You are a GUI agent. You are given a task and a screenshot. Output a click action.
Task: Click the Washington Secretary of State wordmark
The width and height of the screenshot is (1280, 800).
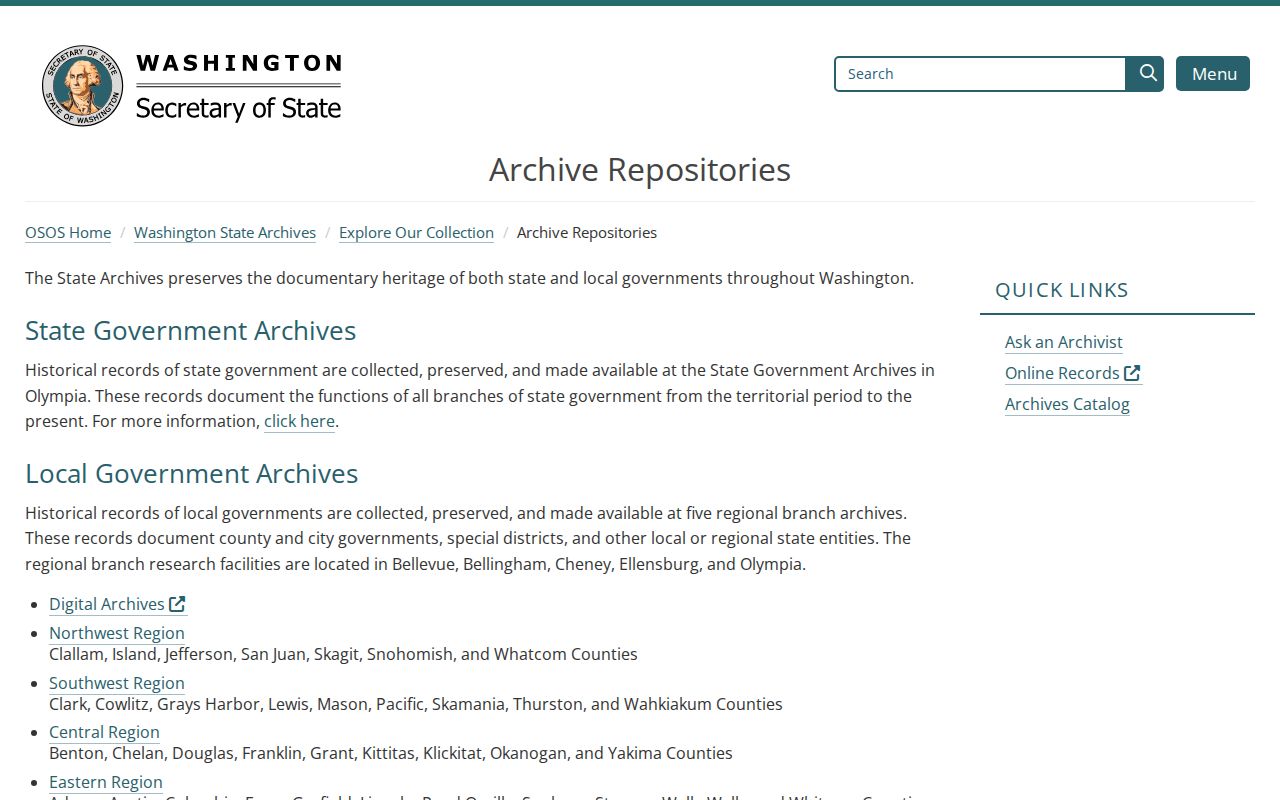pos(238,87)
